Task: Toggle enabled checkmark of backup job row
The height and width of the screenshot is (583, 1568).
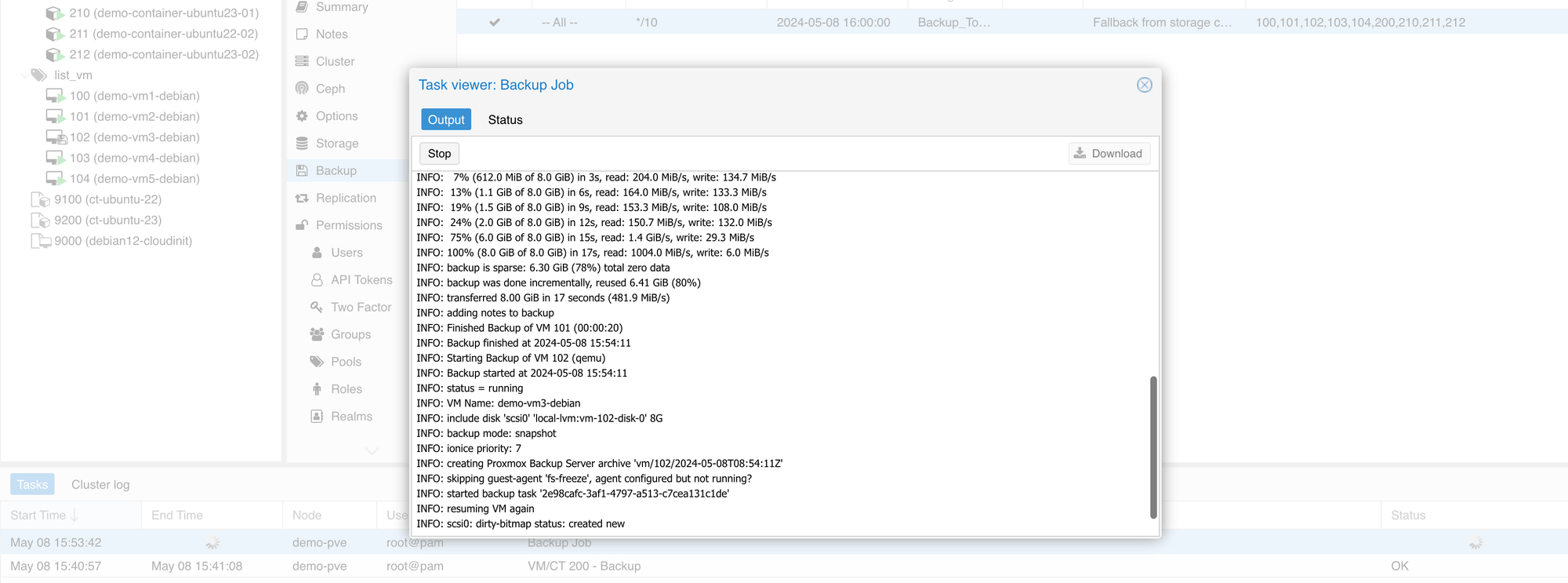Action: tap(495, 23)
